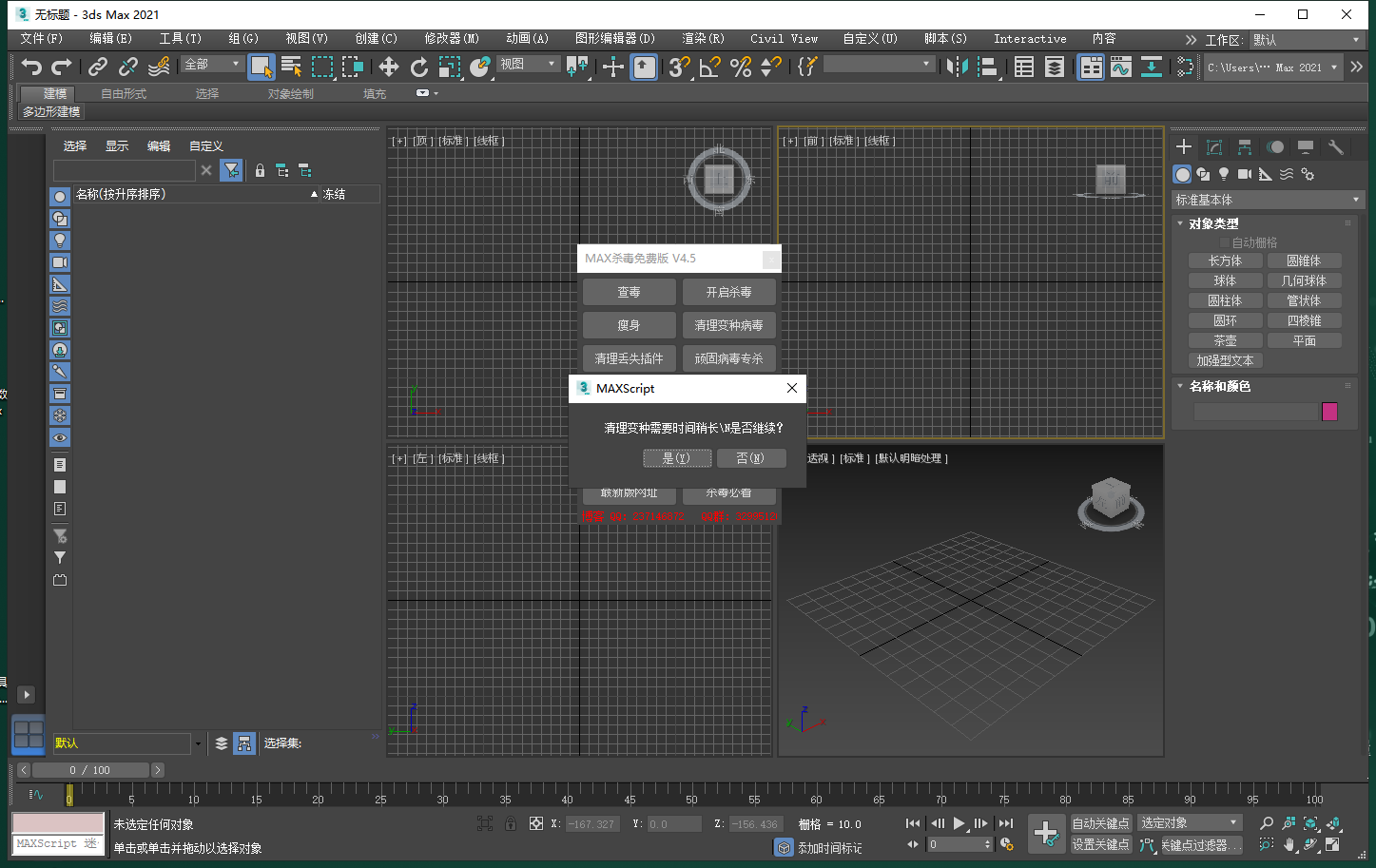The width and height of the screenshot is (1376, 868).
Task: Select the Move tool on main toolbar
Action: pyautogui.click(x=387, y=67)
